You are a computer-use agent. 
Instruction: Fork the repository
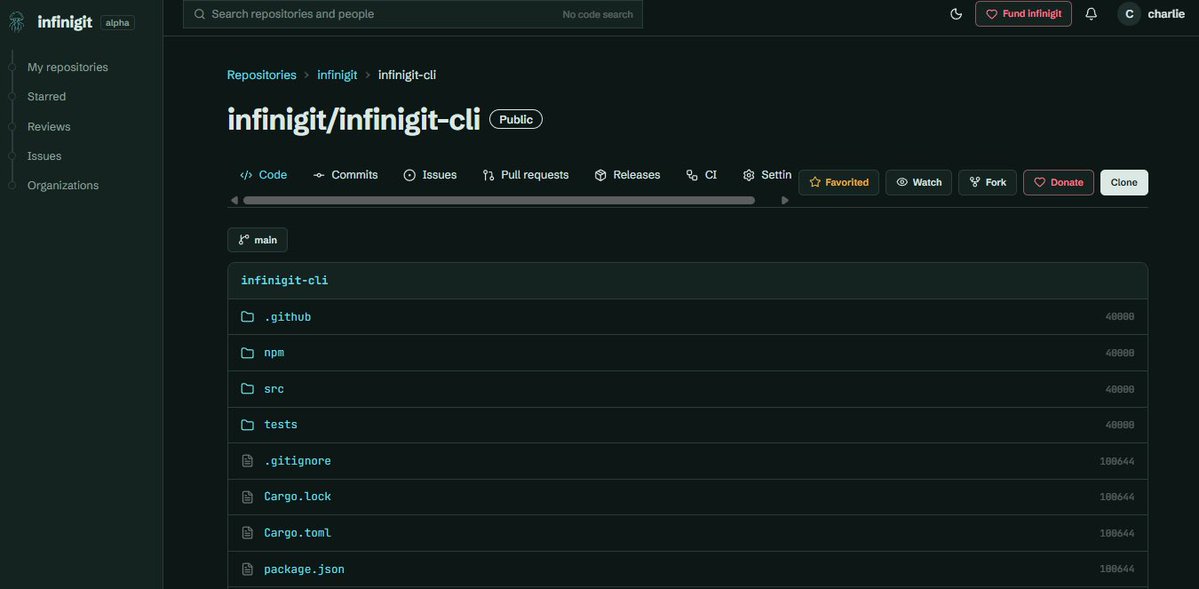click(987, 183)
